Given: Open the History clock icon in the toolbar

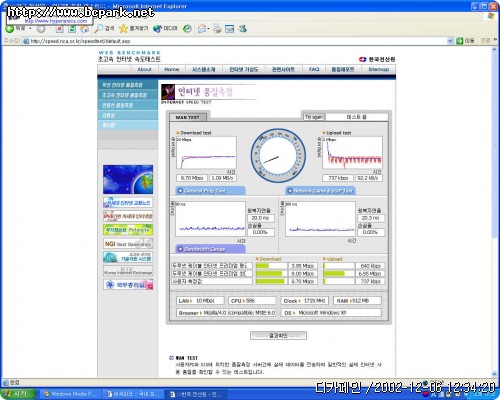Looking at the screenshot, I should (x=187, y=29).
